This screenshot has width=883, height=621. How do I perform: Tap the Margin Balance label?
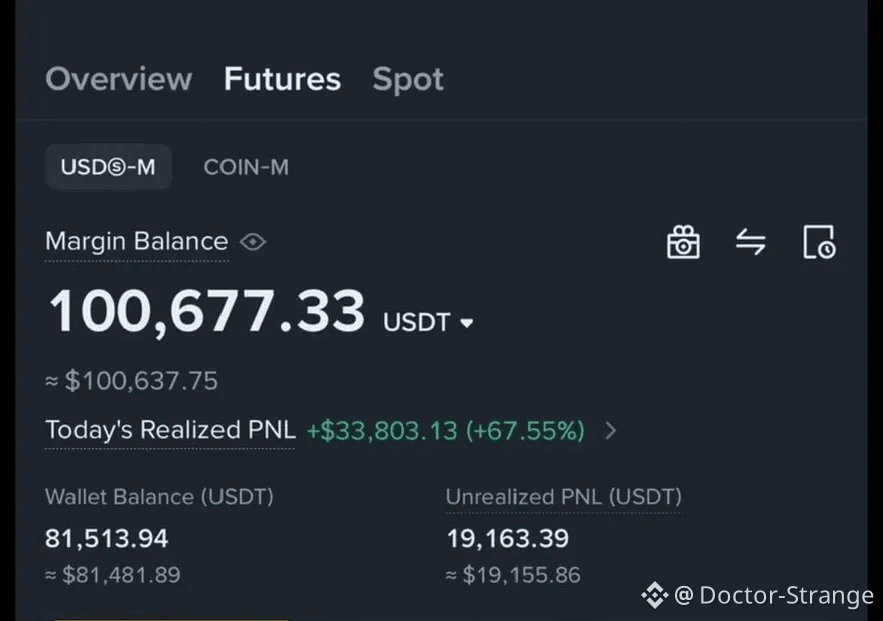click(136, 242)
